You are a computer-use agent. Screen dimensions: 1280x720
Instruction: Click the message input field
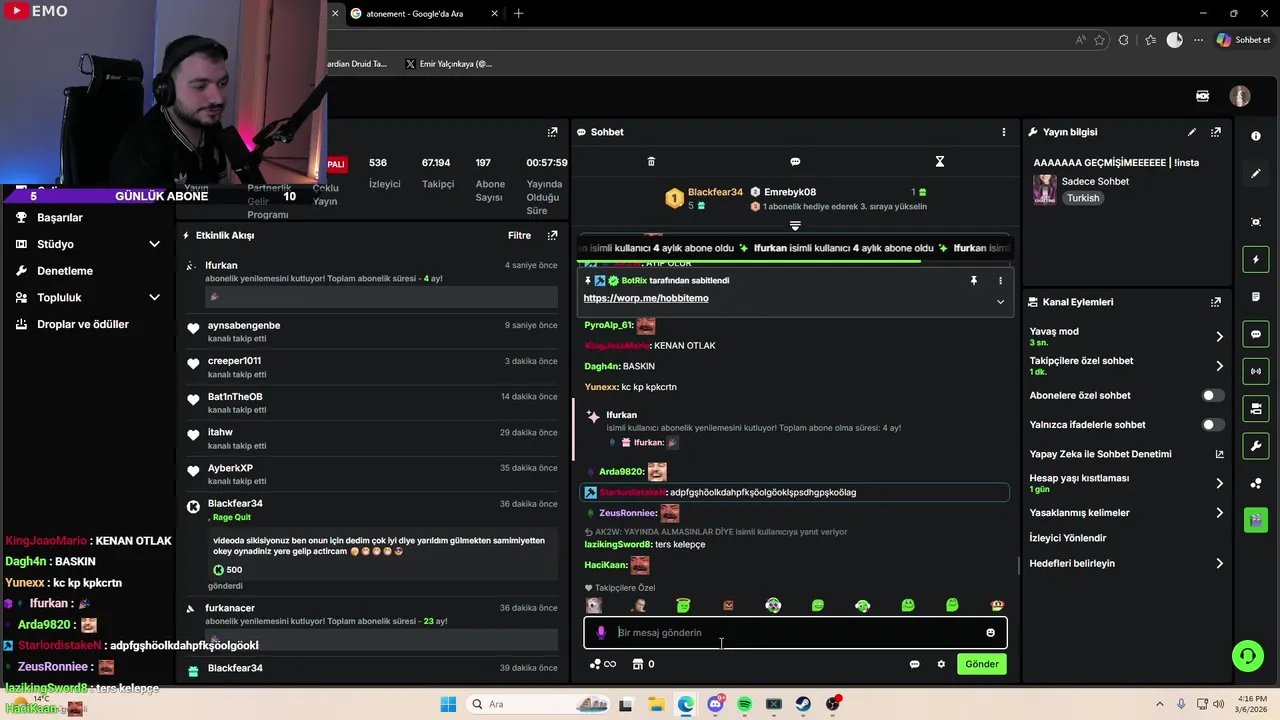coord(795,632)
